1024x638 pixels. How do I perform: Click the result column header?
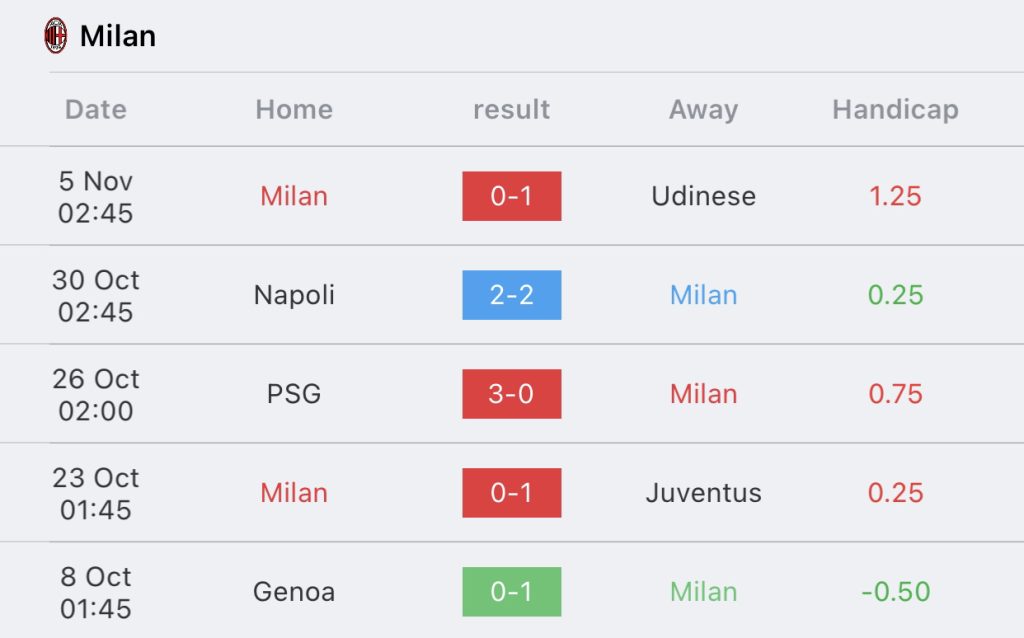(x=511, y=109)
